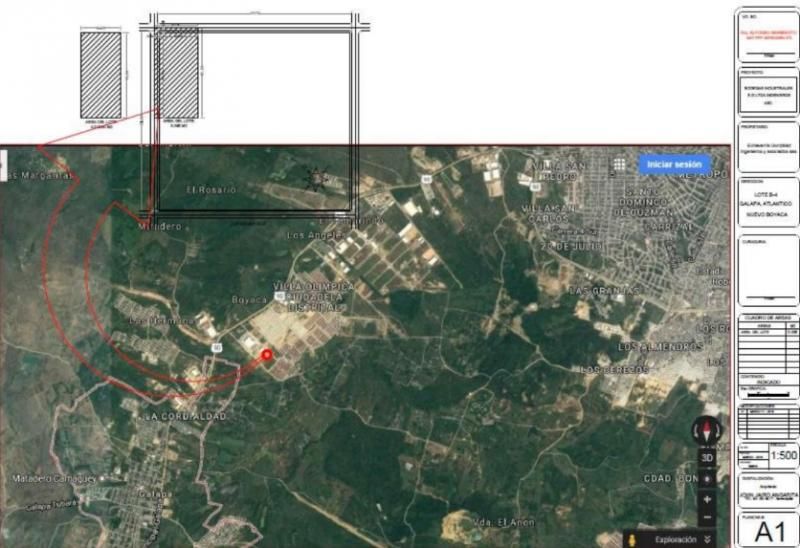
Task: Zoom in with the plus button
Action: pos(707,500)
